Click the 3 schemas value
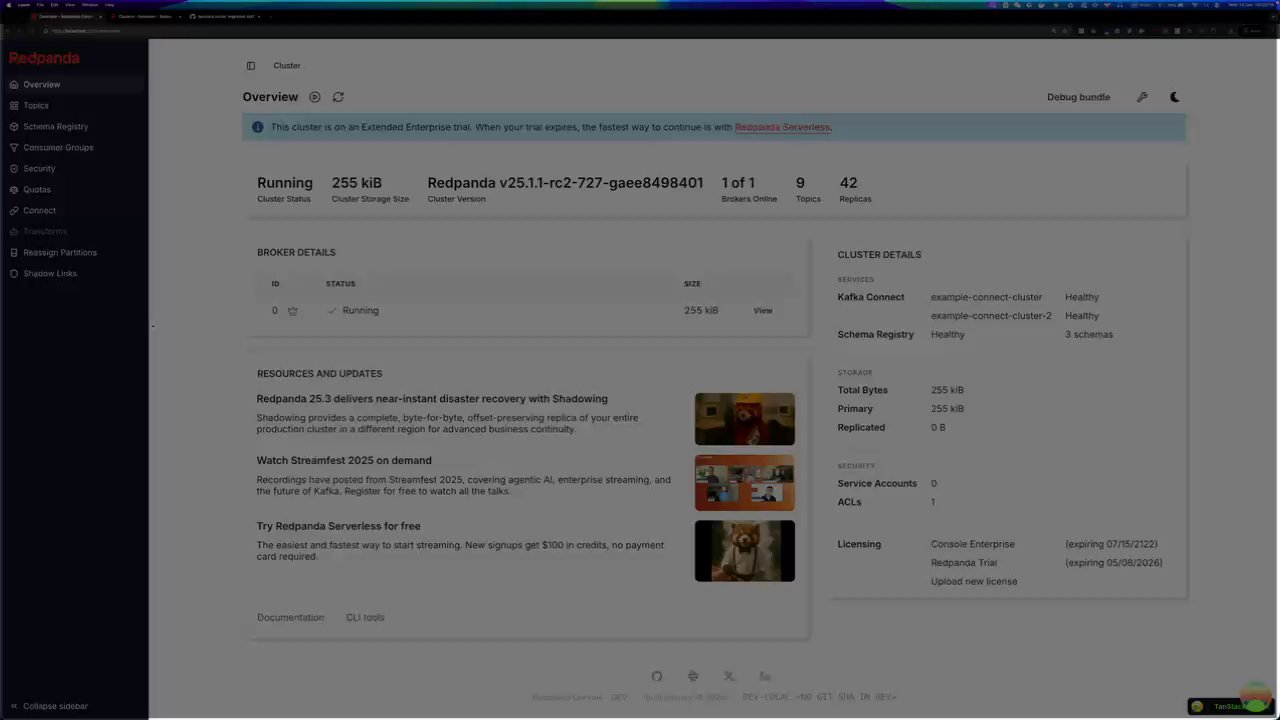Image resolution: width=1280 pixels, height=720 pixels. (1089, 335)
